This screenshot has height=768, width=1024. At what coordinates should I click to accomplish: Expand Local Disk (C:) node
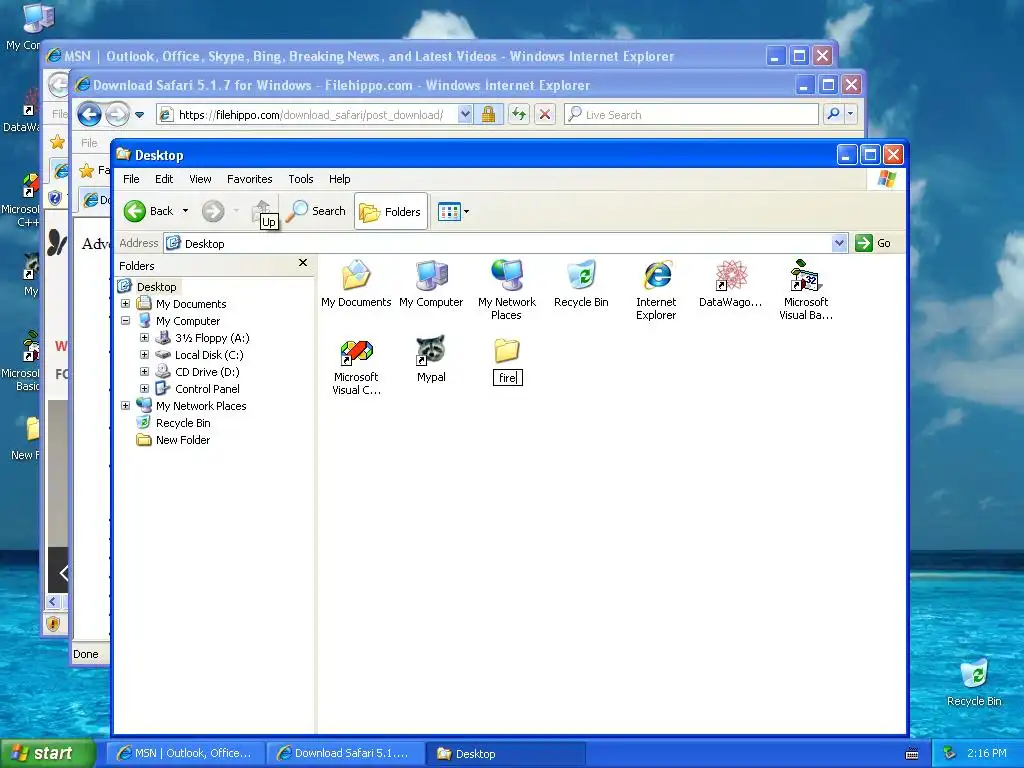pyautogui.click(x=144, y=355)
